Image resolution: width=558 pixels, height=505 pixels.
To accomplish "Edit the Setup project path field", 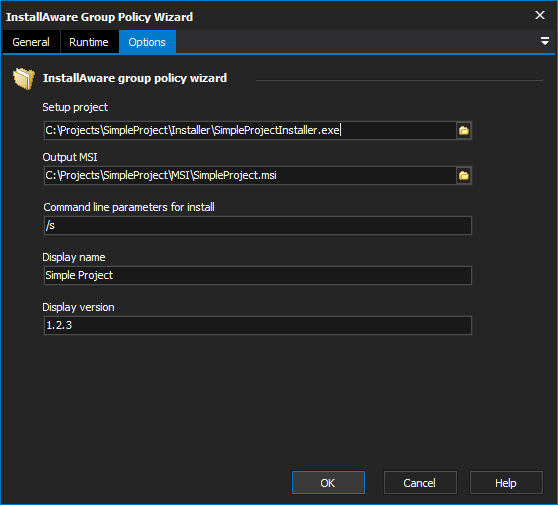I will click(250, 131).
